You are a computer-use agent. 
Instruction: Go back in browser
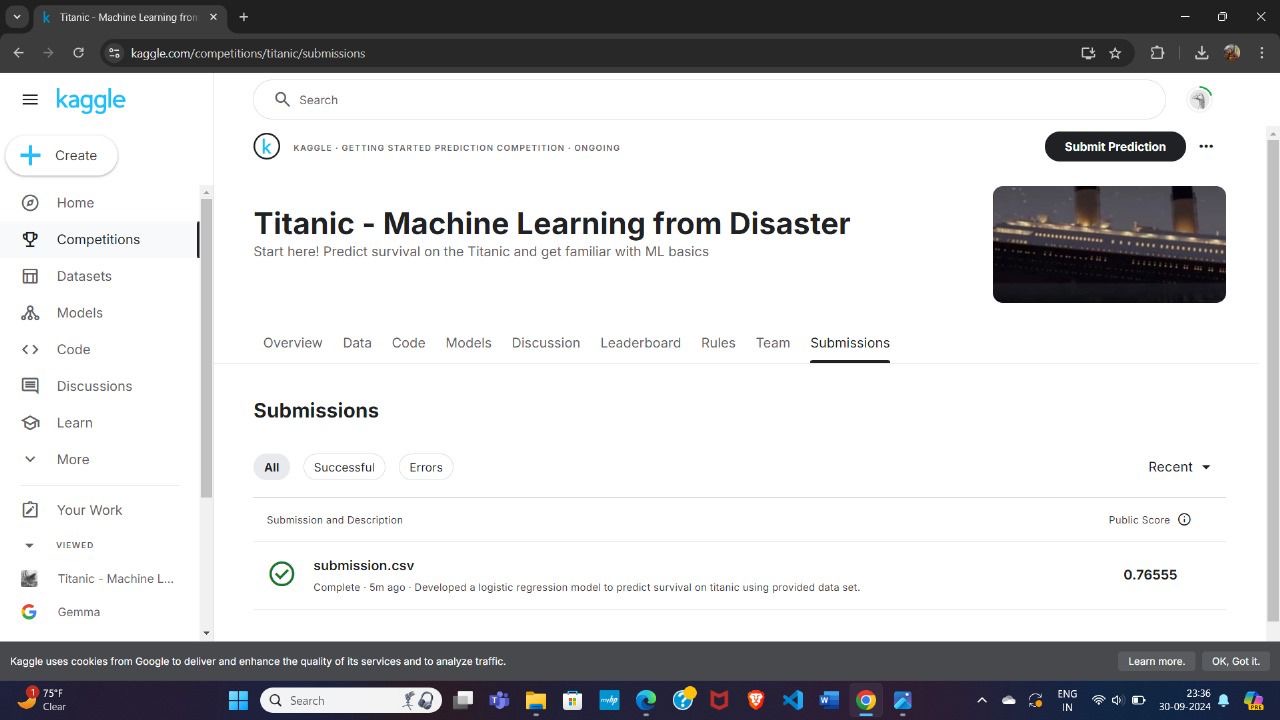pyautogui.click(x=18, y=53)
